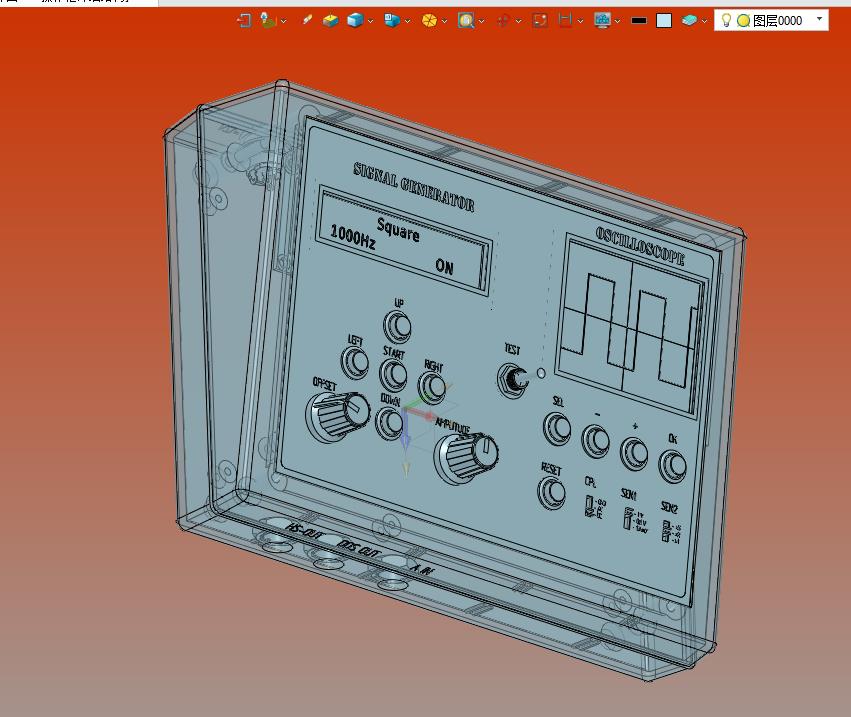Viewport: 851px width, 717px height.
Task: Toggle the light bulb layer visibility
Action: point(726,21)
